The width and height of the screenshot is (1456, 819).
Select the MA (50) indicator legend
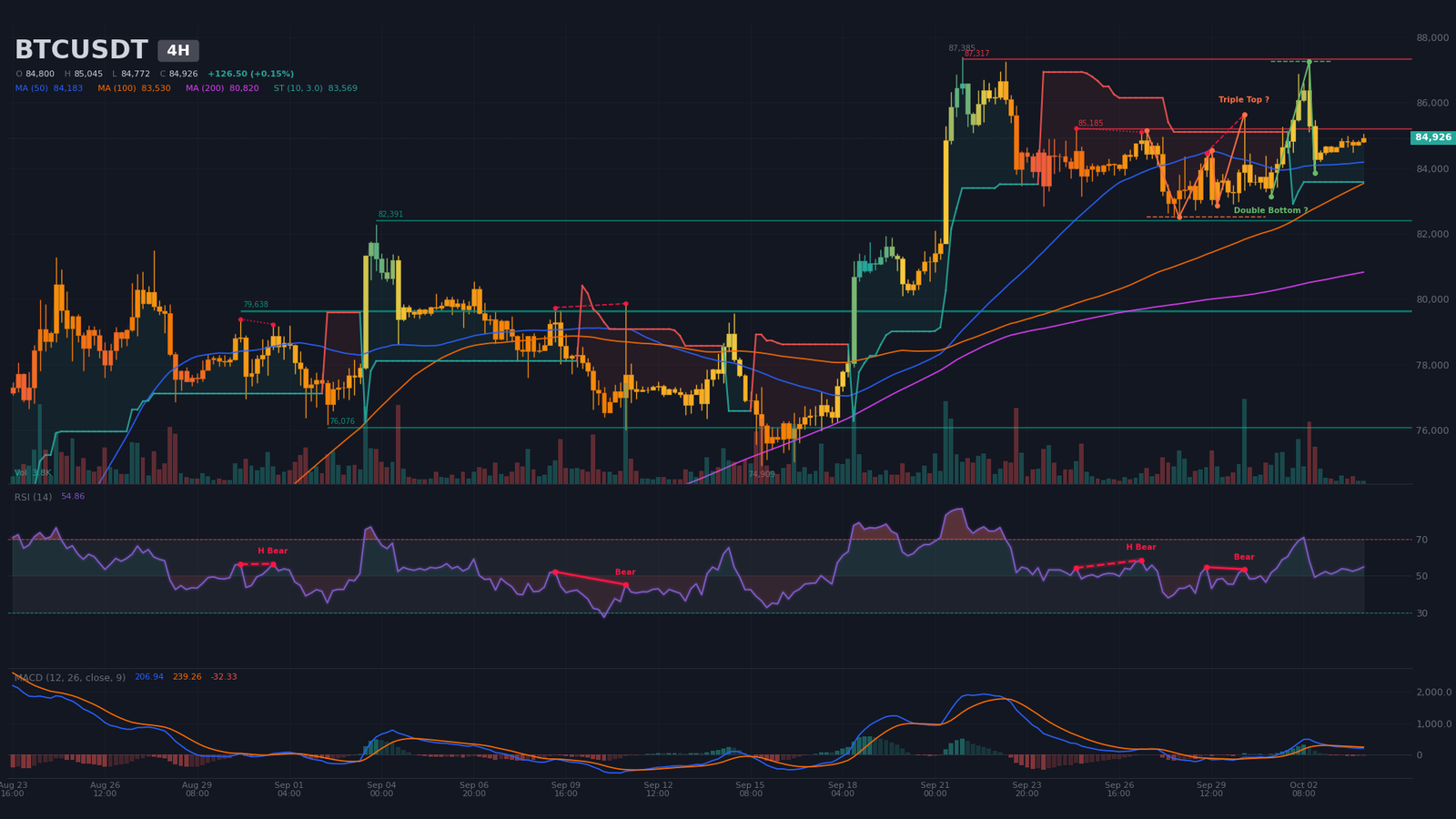49,88
